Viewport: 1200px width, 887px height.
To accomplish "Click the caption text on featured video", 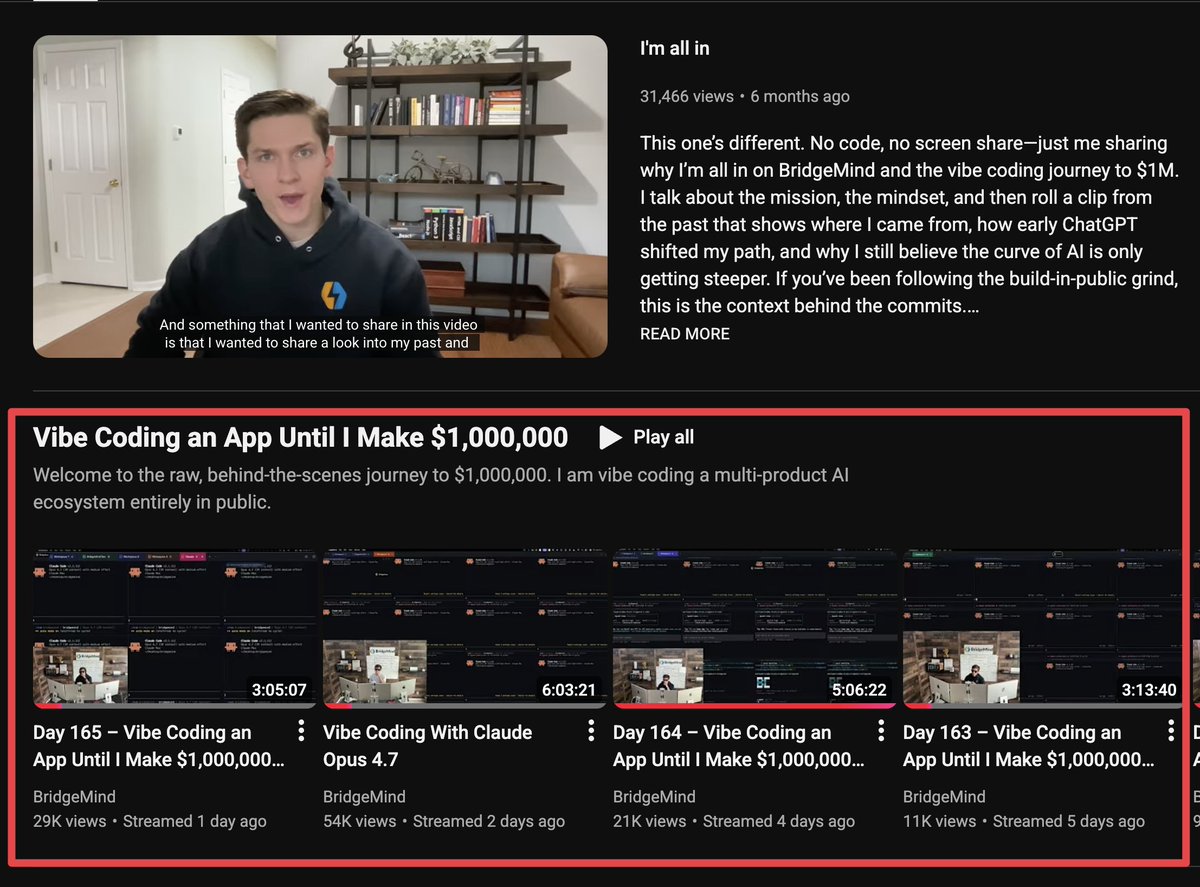I will click(320, 334).
